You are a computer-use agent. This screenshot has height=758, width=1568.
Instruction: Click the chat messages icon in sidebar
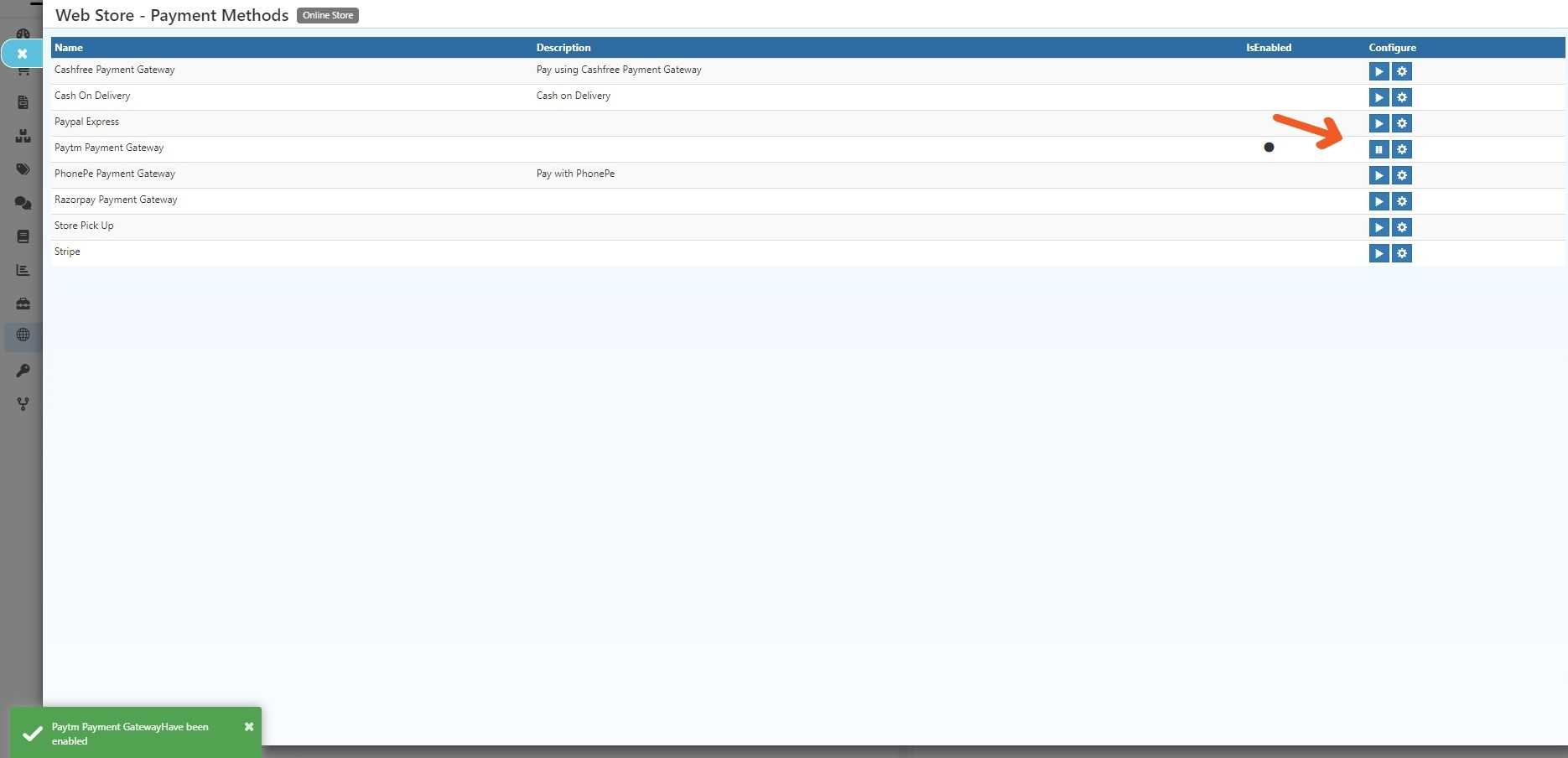click(23, 202)
